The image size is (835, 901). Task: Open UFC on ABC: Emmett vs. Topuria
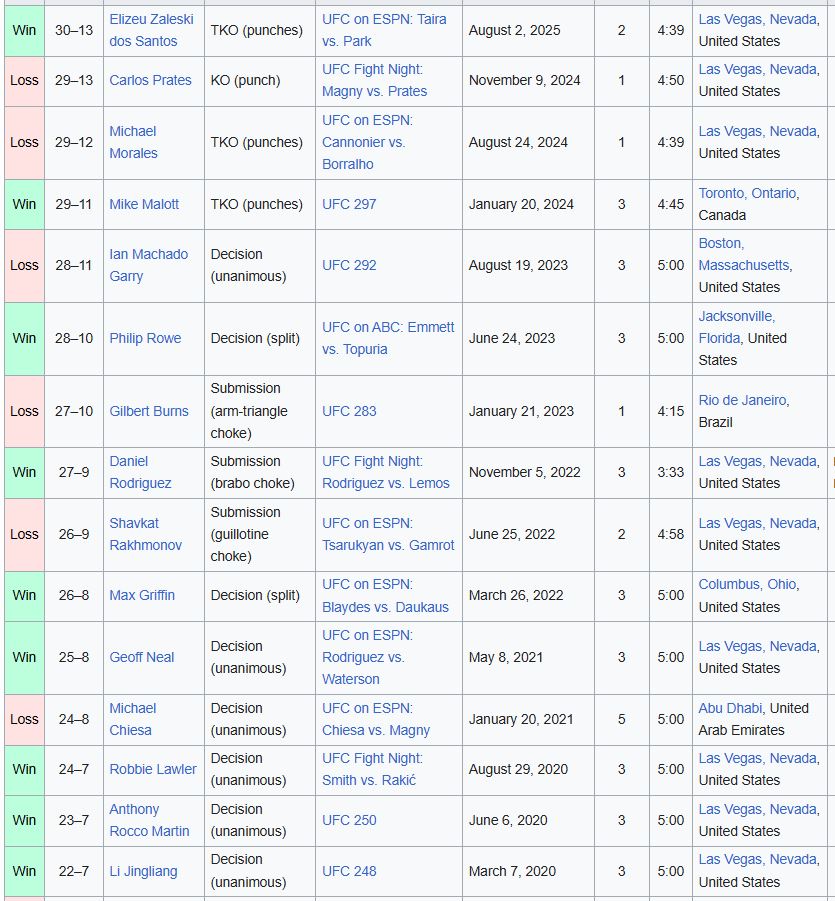(388, 338)
